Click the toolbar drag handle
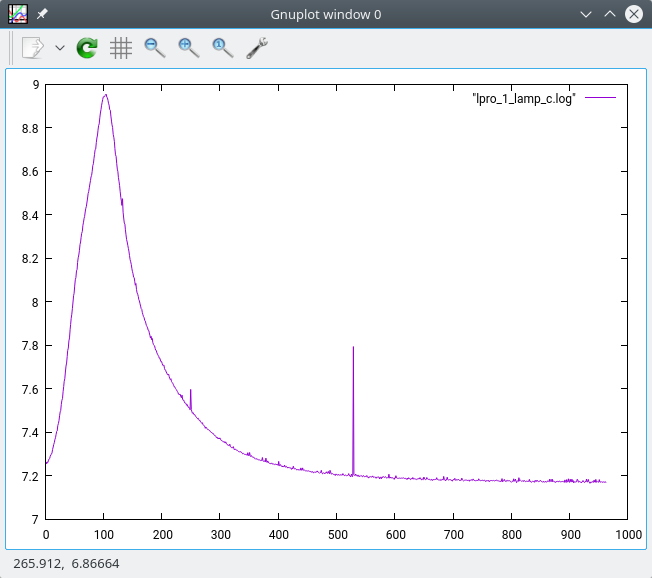The width and height of the screenshot is (652, 578). [11, 48]
